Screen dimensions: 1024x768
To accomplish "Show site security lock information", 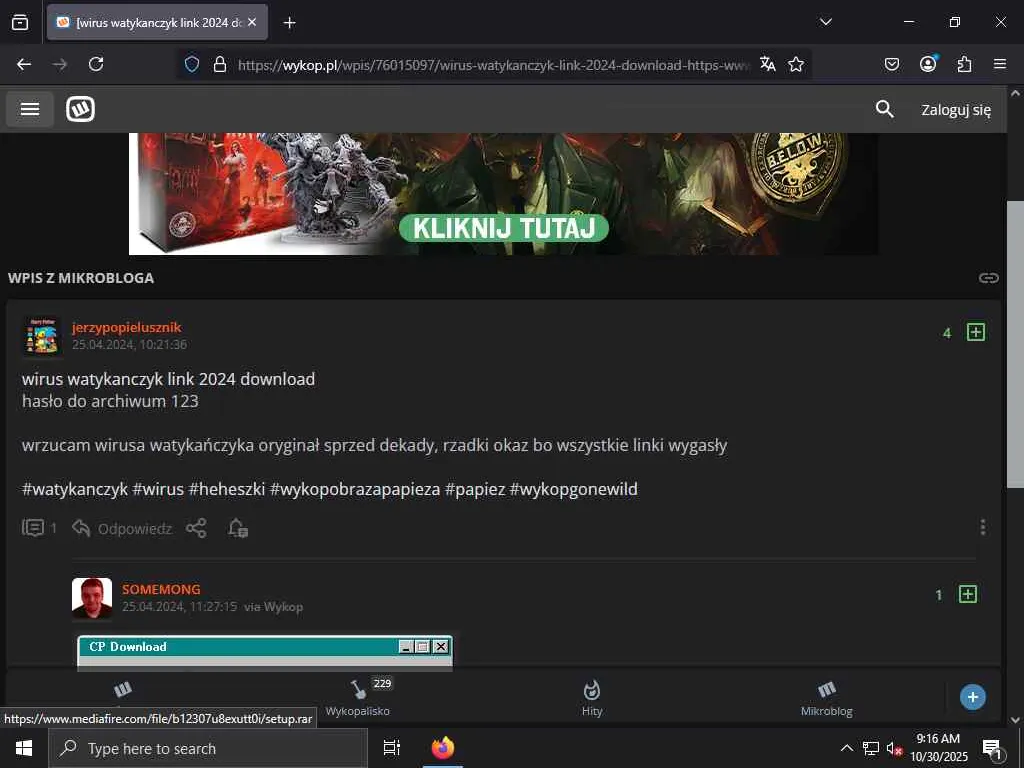I will point(220,64).
